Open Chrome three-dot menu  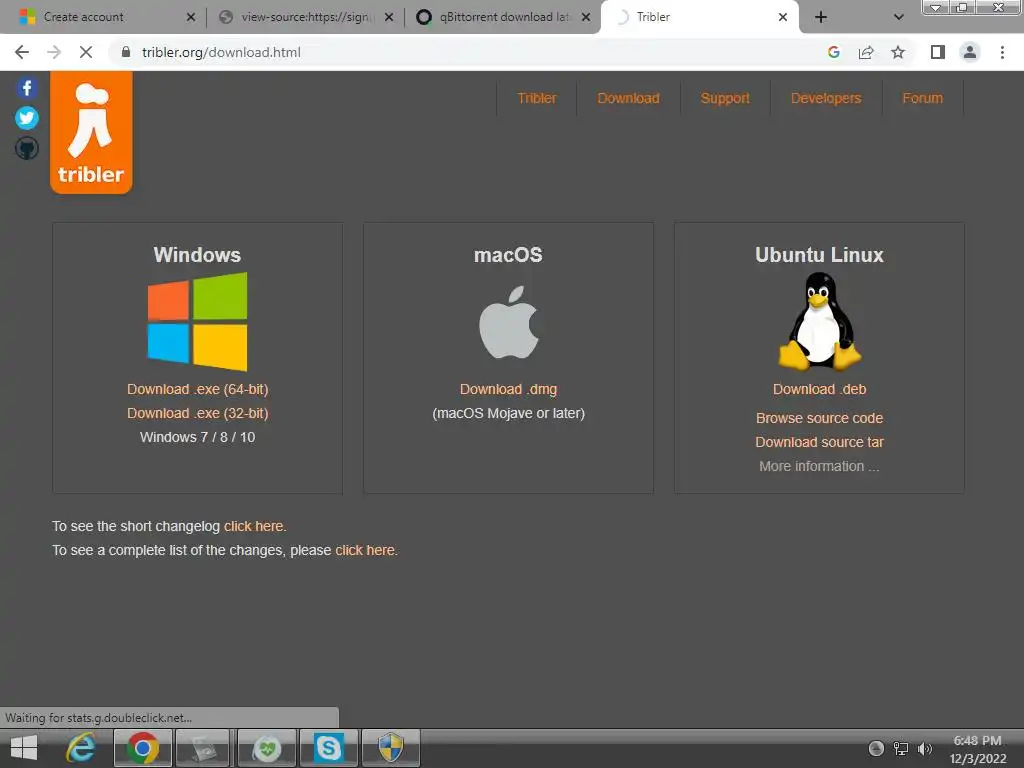(x=1002, y=52)
